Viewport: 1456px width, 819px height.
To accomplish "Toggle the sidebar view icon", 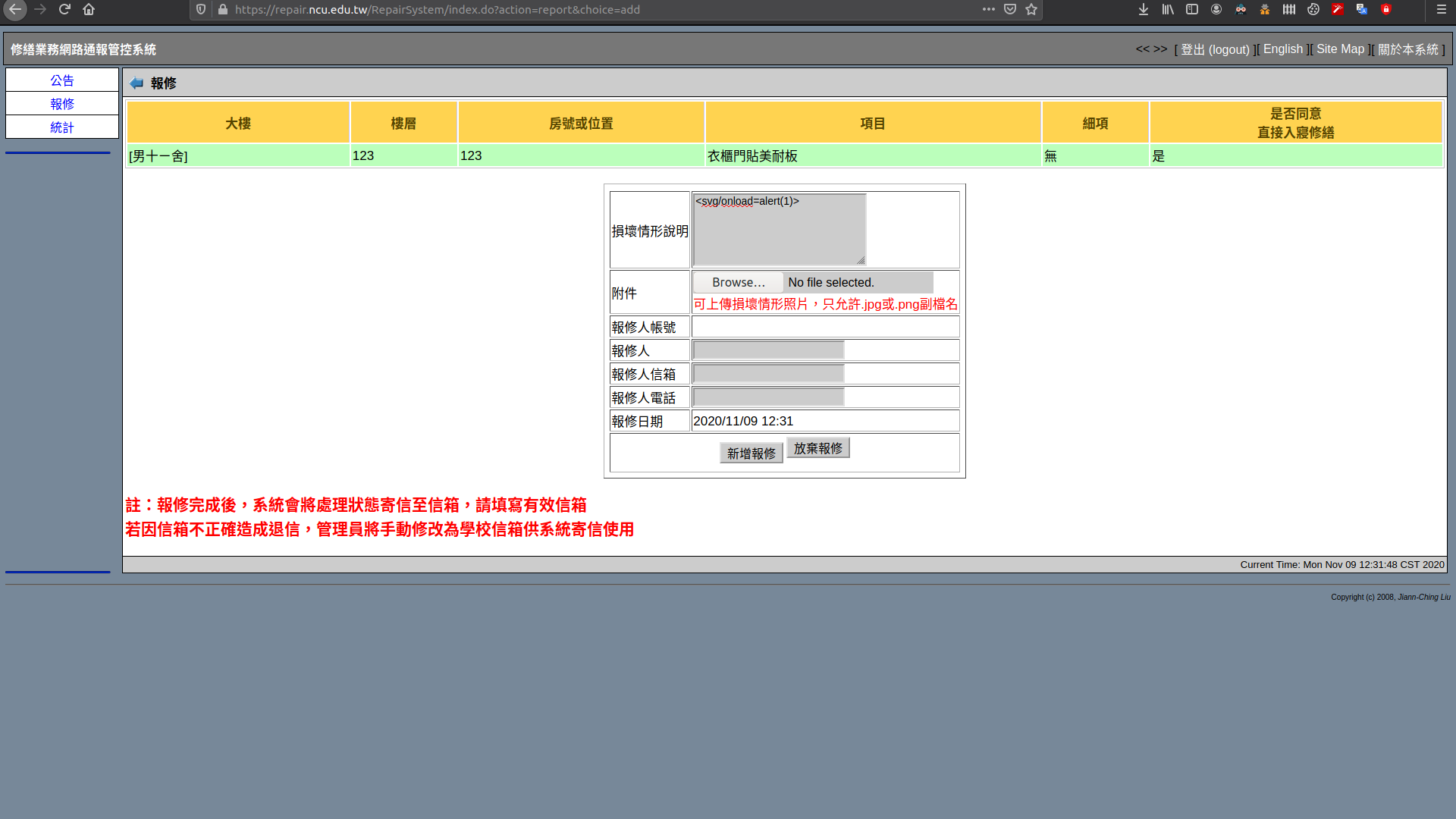I will [x=1192, y=9].
